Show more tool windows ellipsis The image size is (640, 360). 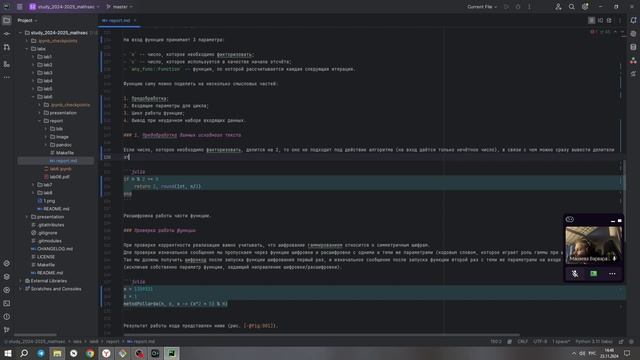click(x=7, y=77)
